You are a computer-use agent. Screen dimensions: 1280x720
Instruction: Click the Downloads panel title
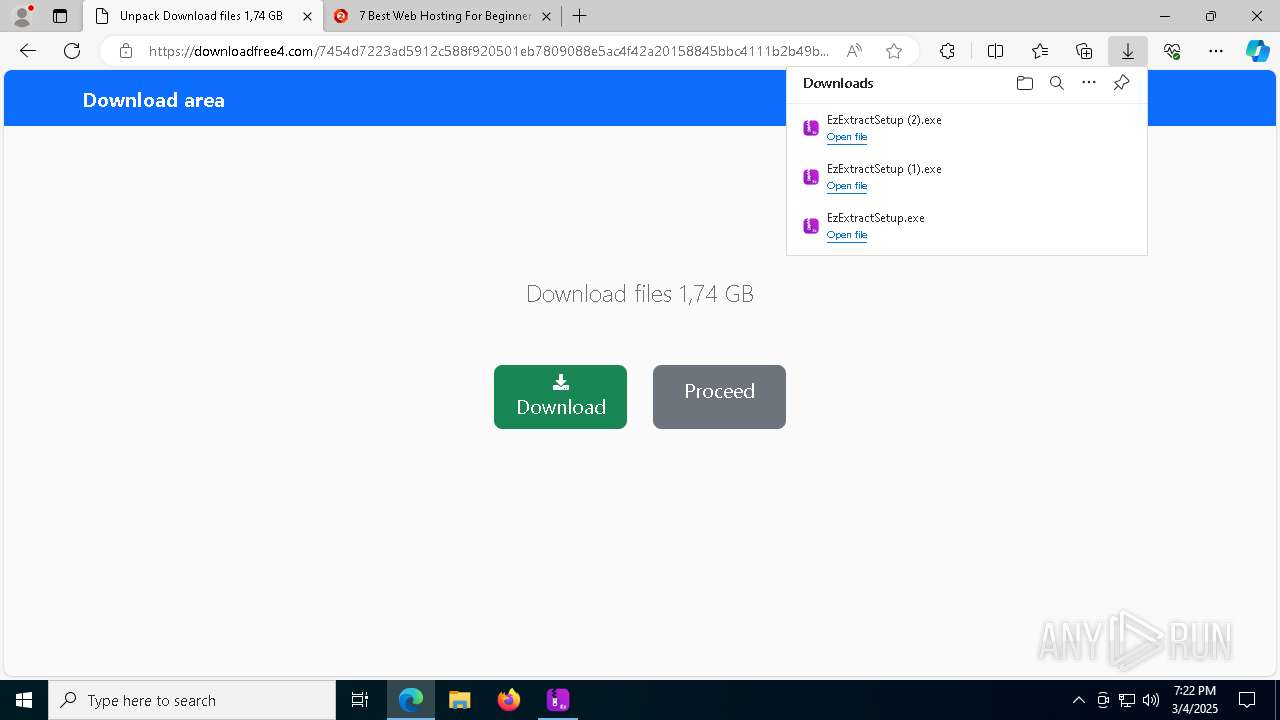point(838,83)
